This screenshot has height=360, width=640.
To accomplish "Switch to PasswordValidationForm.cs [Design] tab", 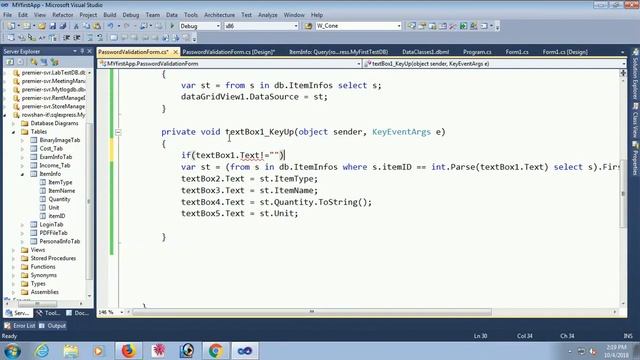I will coord(228,52).
